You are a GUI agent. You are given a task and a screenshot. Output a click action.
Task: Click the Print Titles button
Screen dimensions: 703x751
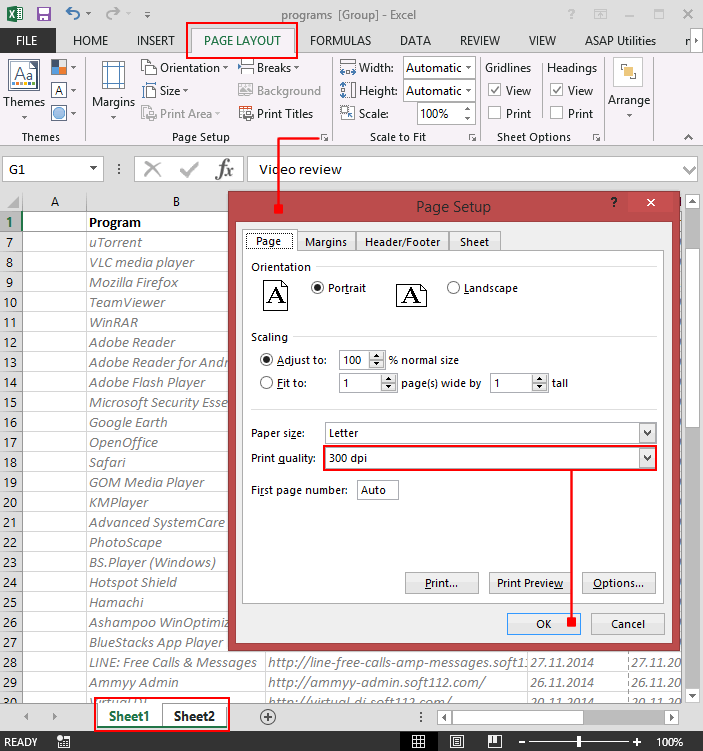pos(276,114)
